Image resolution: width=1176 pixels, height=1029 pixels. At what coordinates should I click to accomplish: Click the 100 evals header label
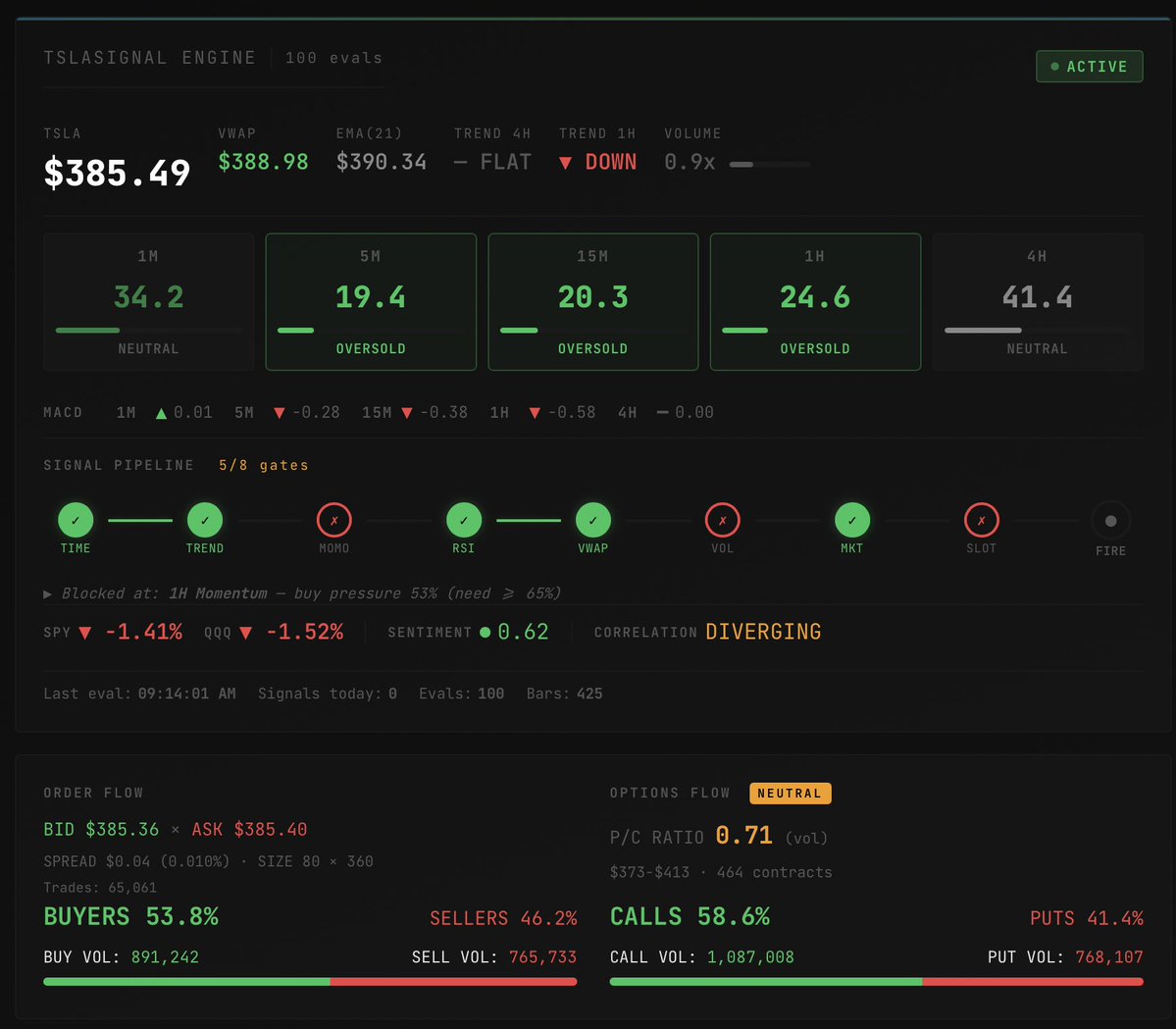click(333, 58)
